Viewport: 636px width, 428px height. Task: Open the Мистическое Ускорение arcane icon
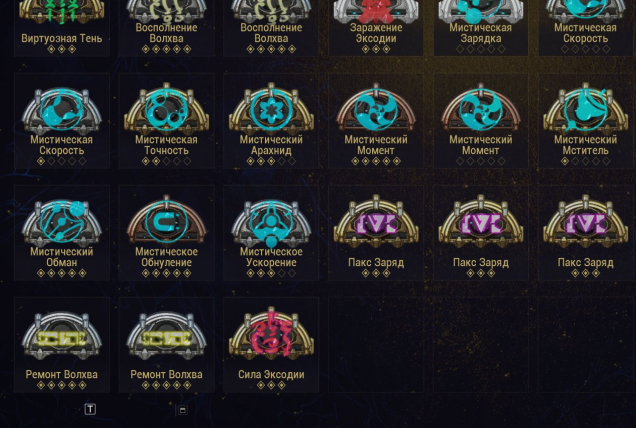(x=271, y=221)
